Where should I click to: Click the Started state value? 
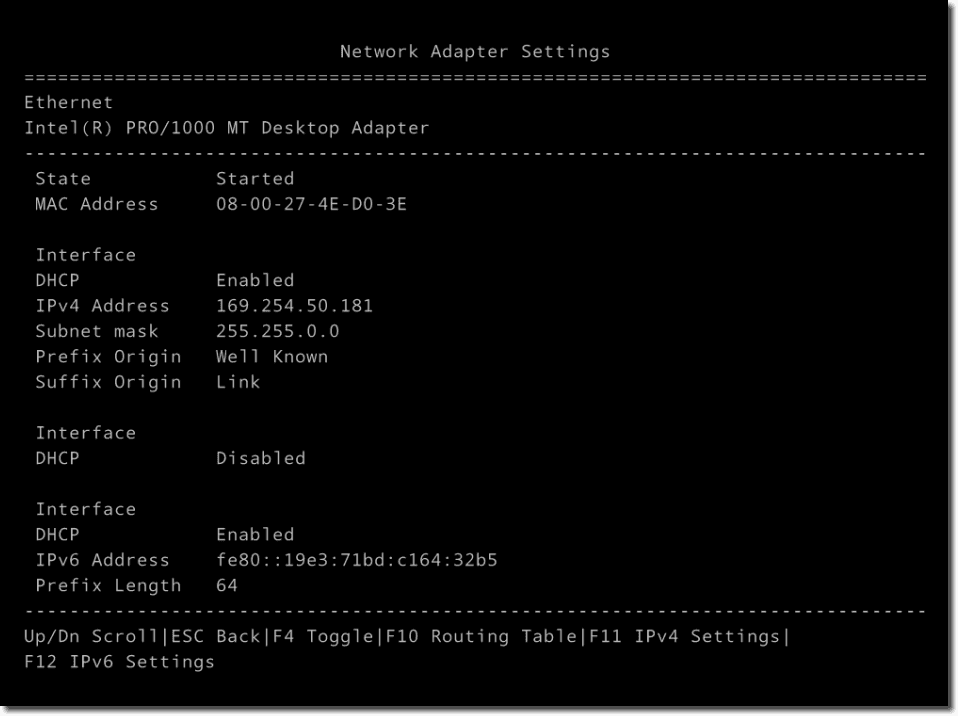pos(255,179)
